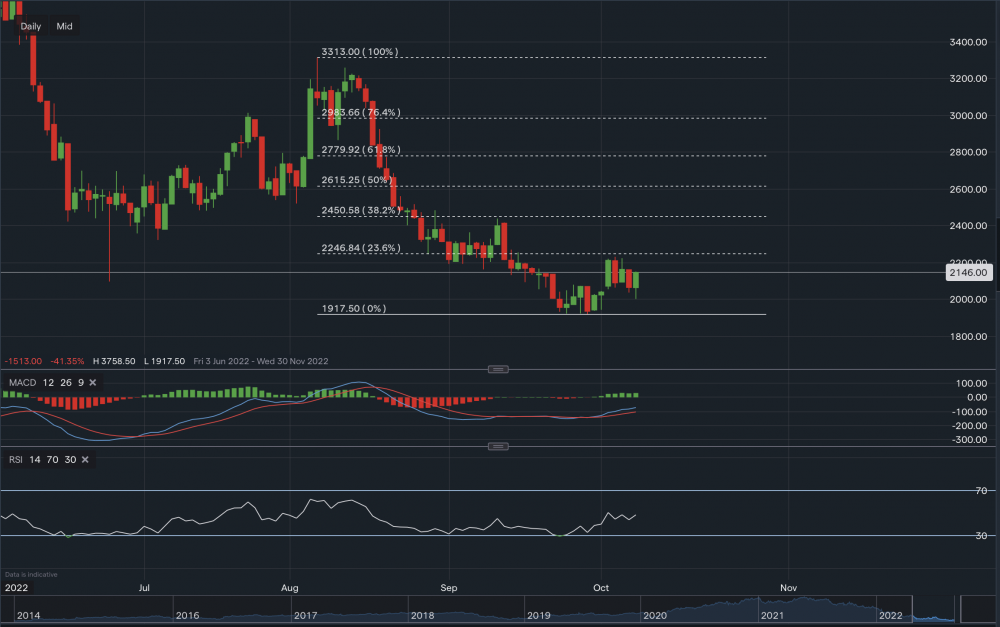The image size is (1000, 627).
Task: Close the RSI indicator using the X icon
Action: [x=84, y=459]
